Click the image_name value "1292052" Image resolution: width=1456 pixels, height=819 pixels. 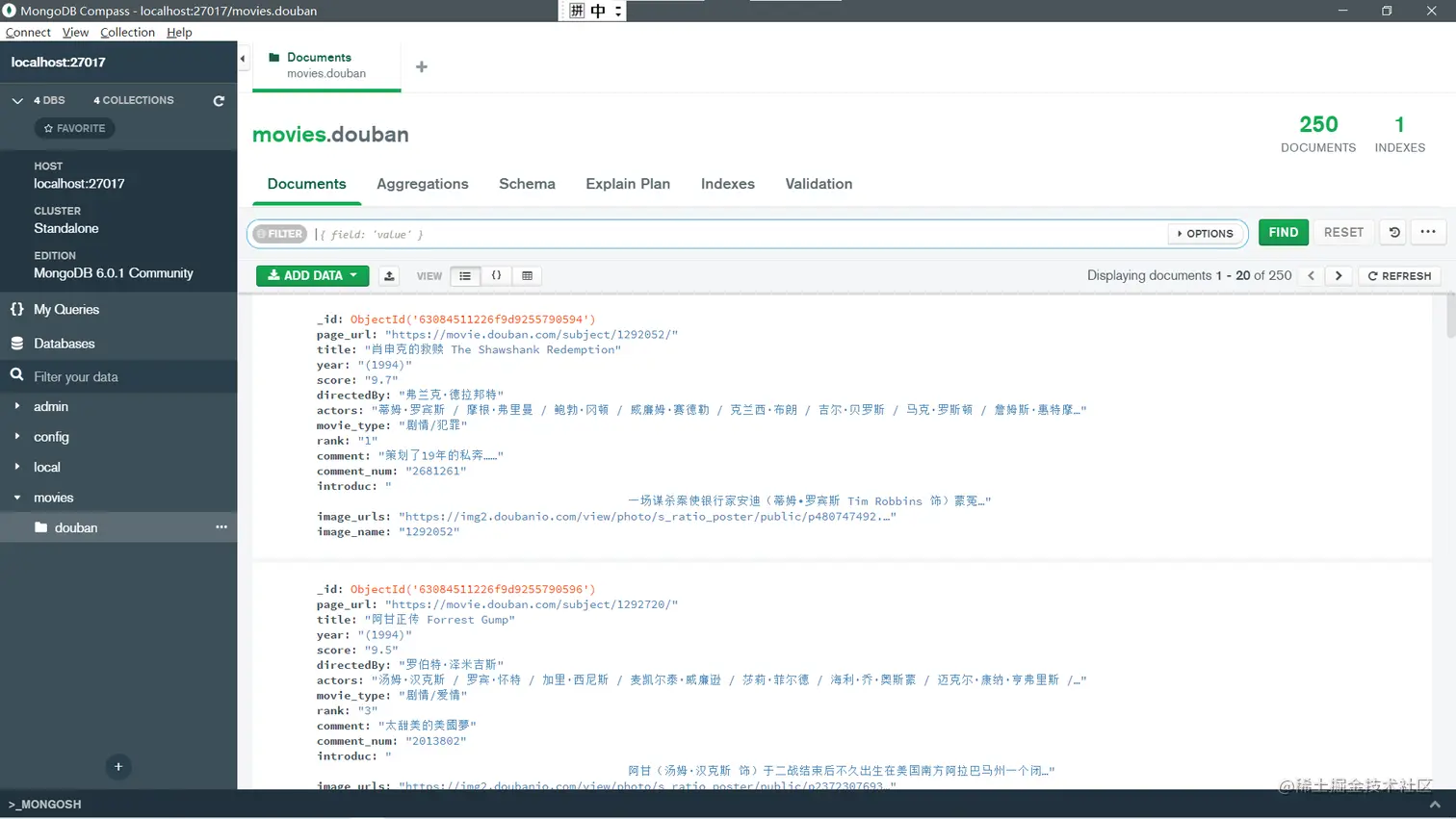click(x=429, y=532)
